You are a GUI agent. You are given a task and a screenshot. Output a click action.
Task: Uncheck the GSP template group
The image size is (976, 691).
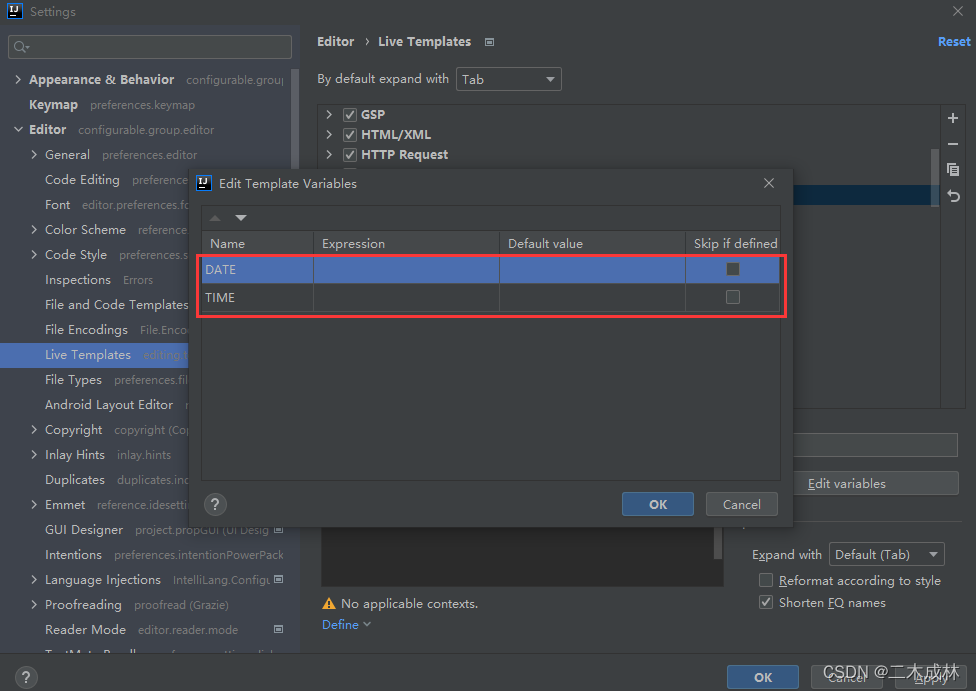350,115
